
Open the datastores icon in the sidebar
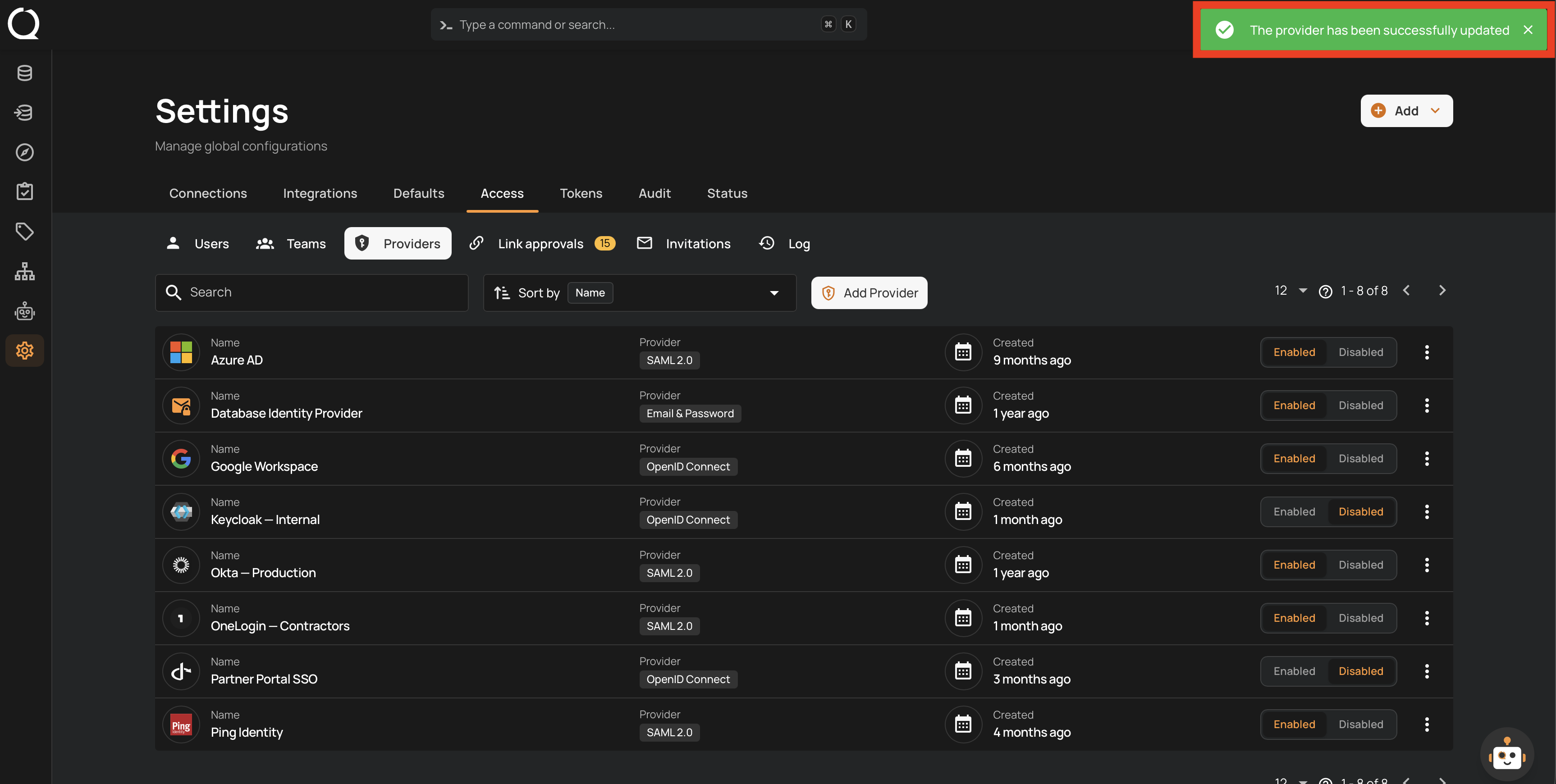coord(25,73)
